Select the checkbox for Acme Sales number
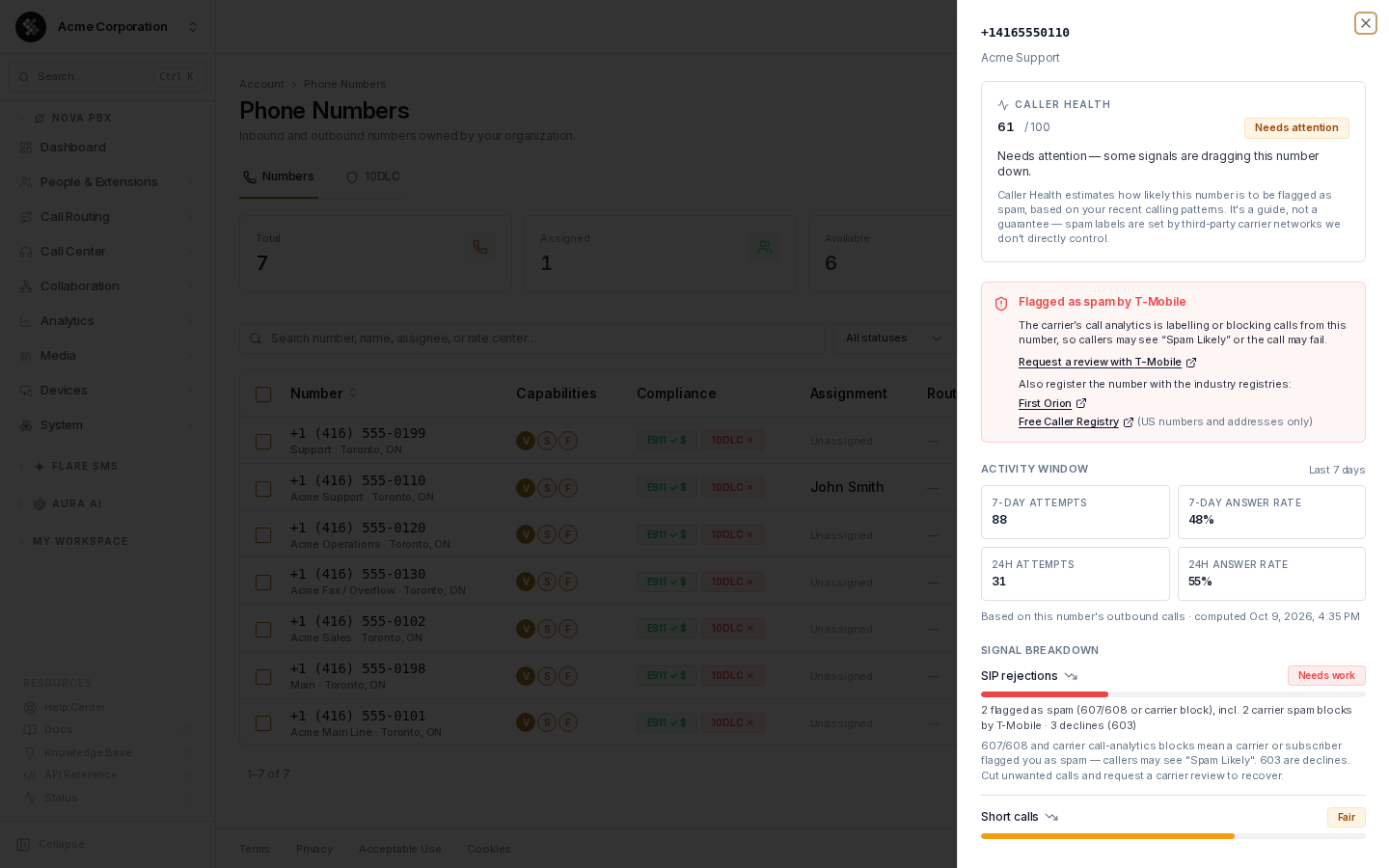This screenshot has width=1389, height=868. 263,630
